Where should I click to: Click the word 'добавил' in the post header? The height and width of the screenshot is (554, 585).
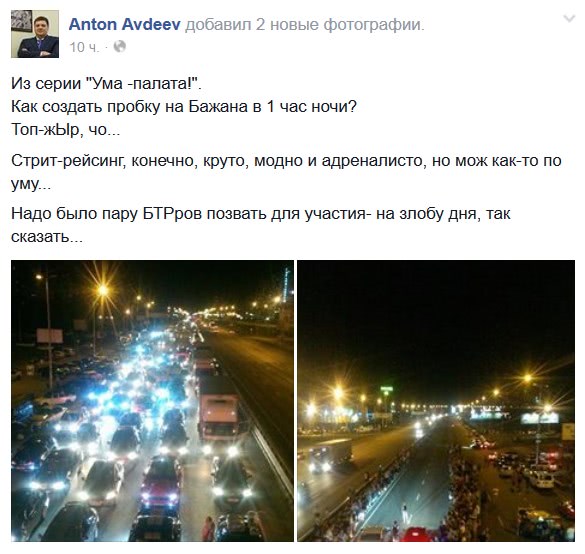coord(218,25)
